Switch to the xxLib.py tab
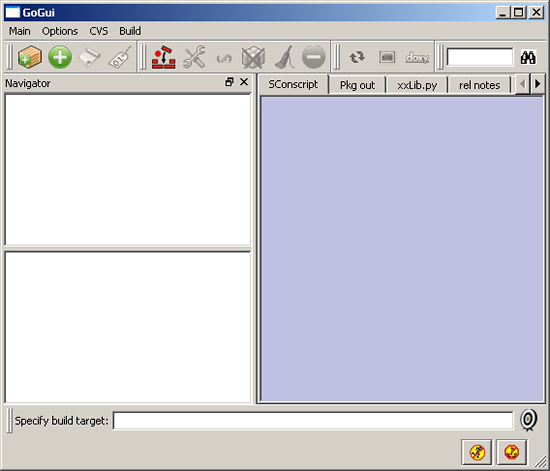This screenshot has width=550, height=471. click(417, 85)
